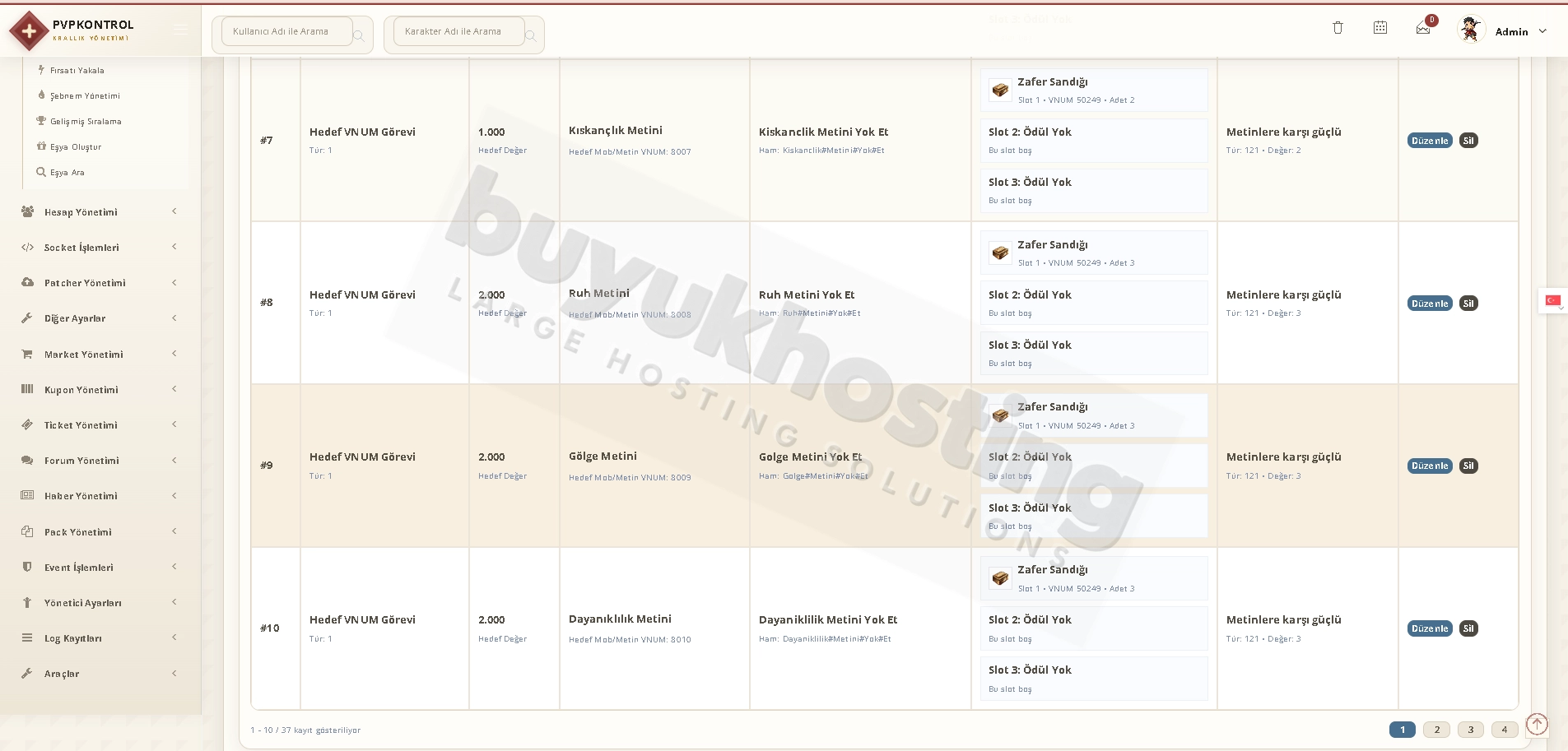Focus the Karakter Adı ile Arama field
The height and width of the screenshot is (751, 1568).
tap(458, 31)
